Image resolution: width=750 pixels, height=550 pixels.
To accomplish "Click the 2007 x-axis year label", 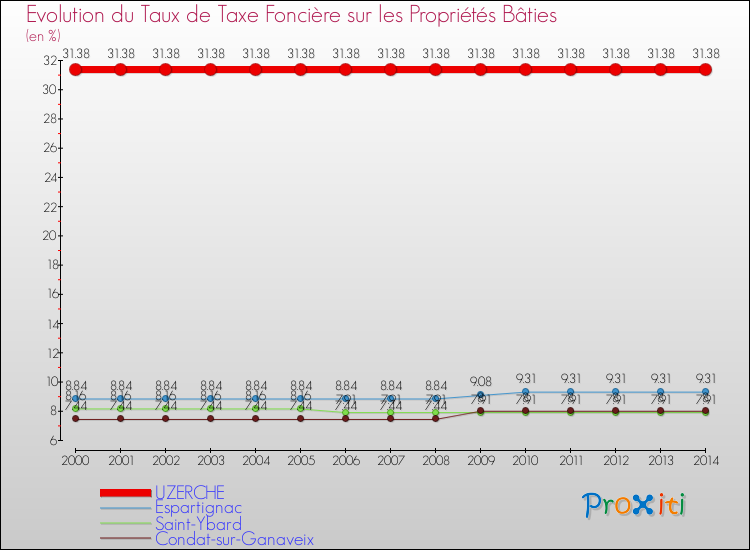I will [391, 461].
